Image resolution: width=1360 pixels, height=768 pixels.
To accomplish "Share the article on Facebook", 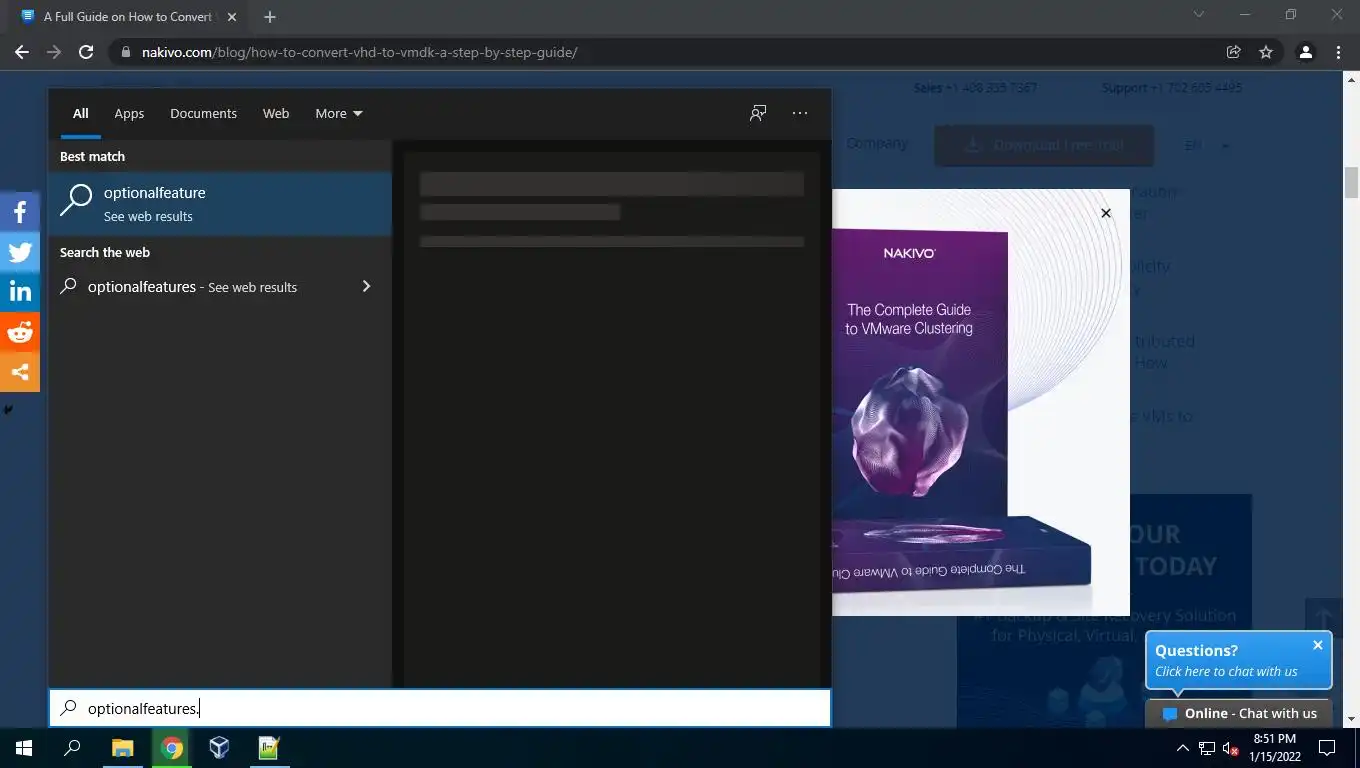I will click(20, 211).
